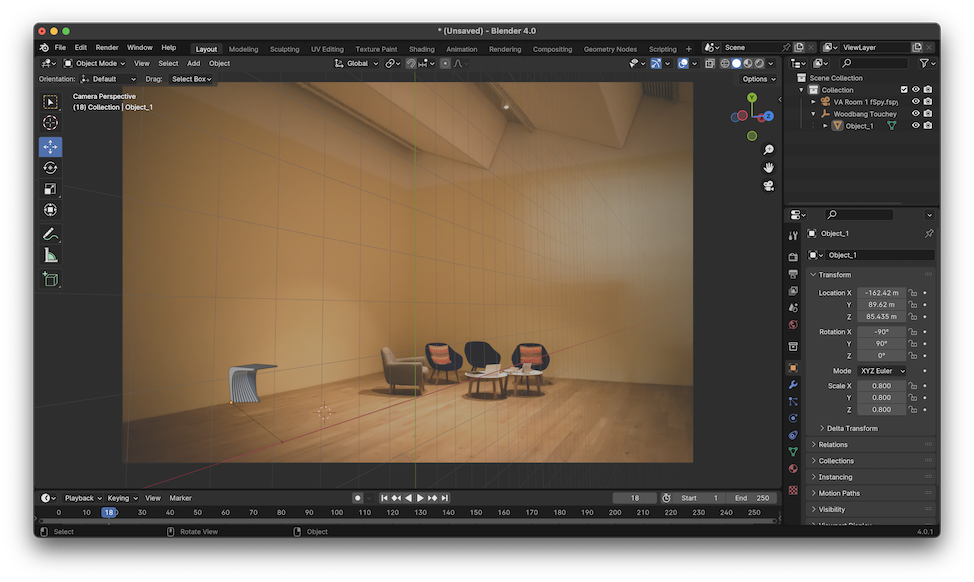
Task: Pick the Measure tool
Action: [50, 255]
